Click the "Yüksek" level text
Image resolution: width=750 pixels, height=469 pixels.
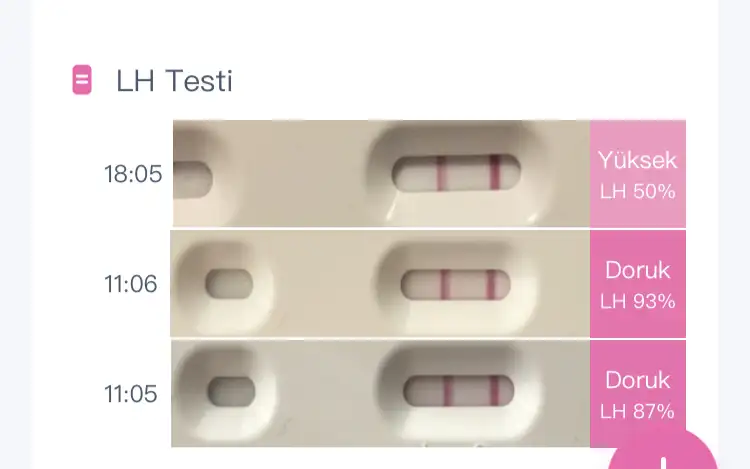(637, 160)
